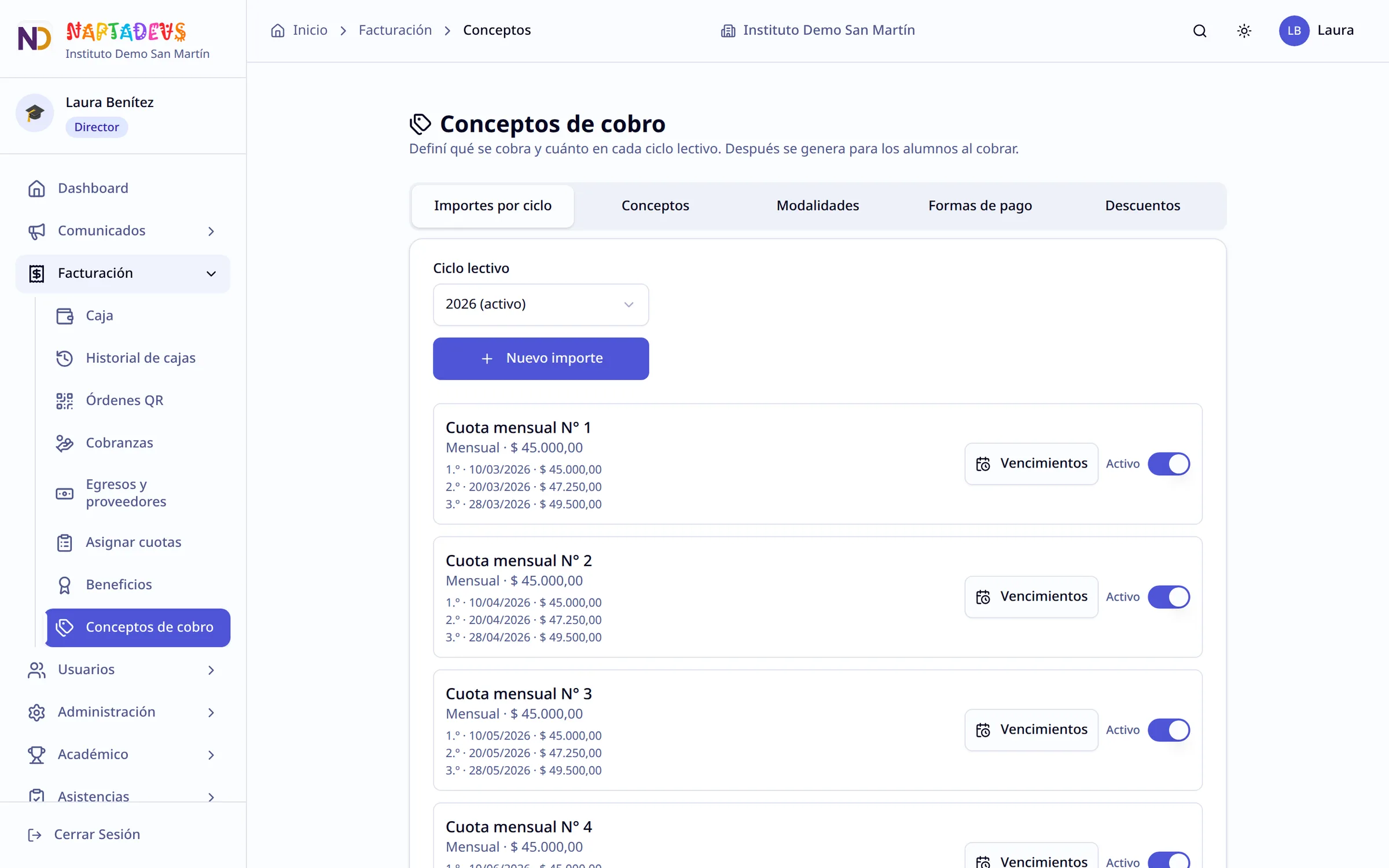Click the Asignar cuotas clipboard icon
Screen dimensions: 1389x868
tap(64, 543)
